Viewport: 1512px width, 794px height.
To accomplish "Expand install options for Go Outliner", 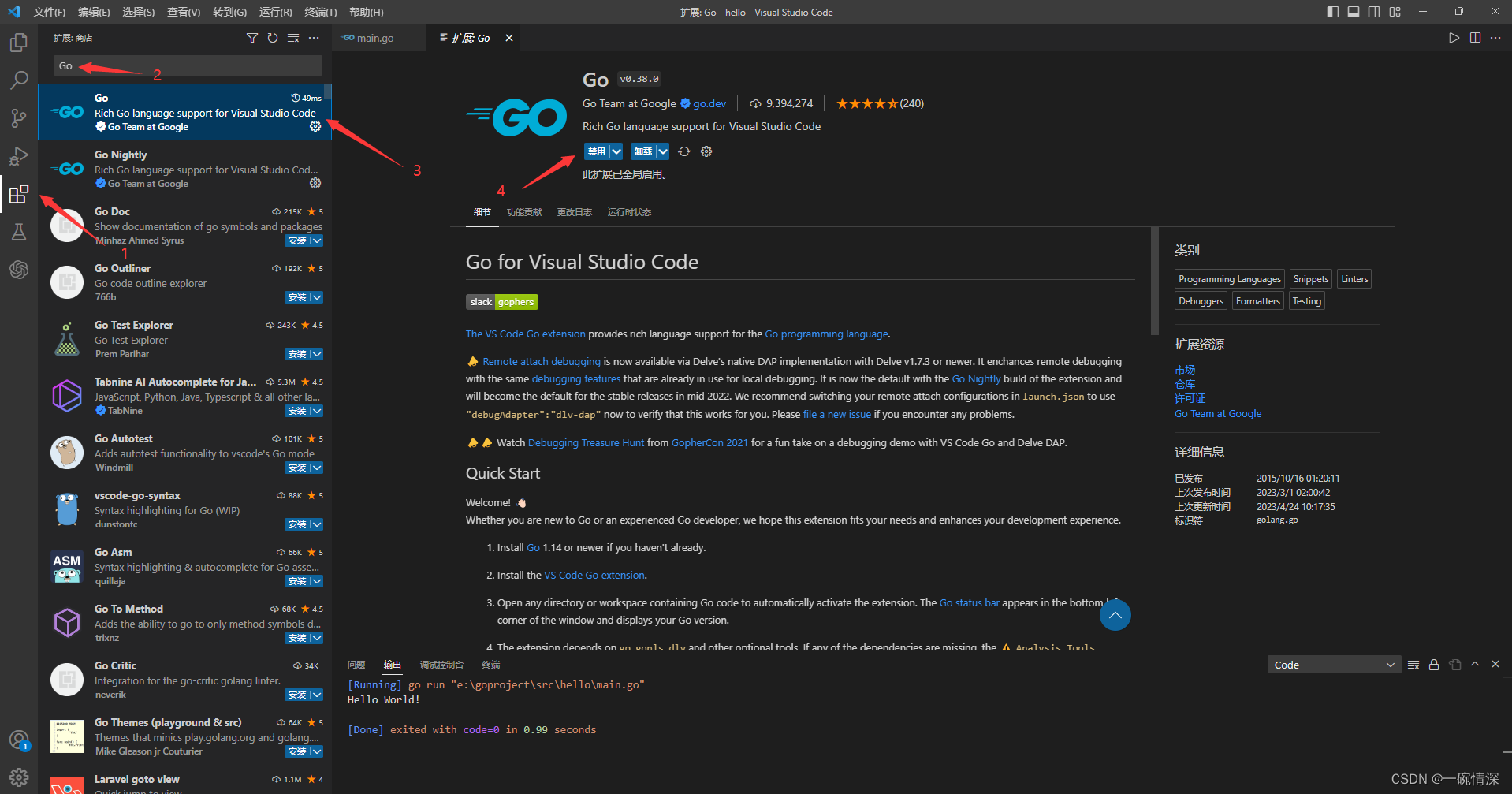I will point(317,297).
